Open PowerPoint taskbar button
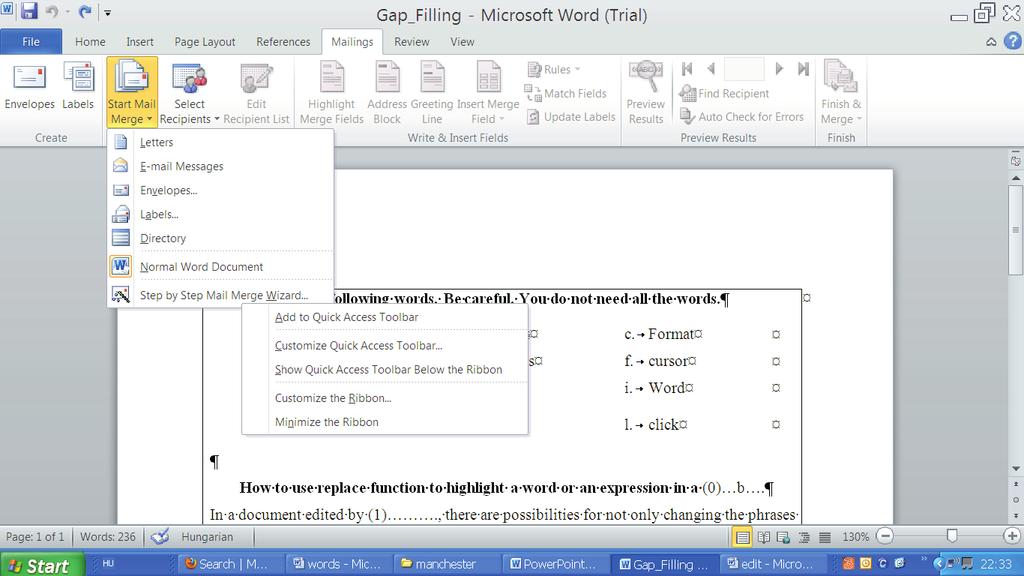Screen dimensions: 1024x576 coord(554,564)
